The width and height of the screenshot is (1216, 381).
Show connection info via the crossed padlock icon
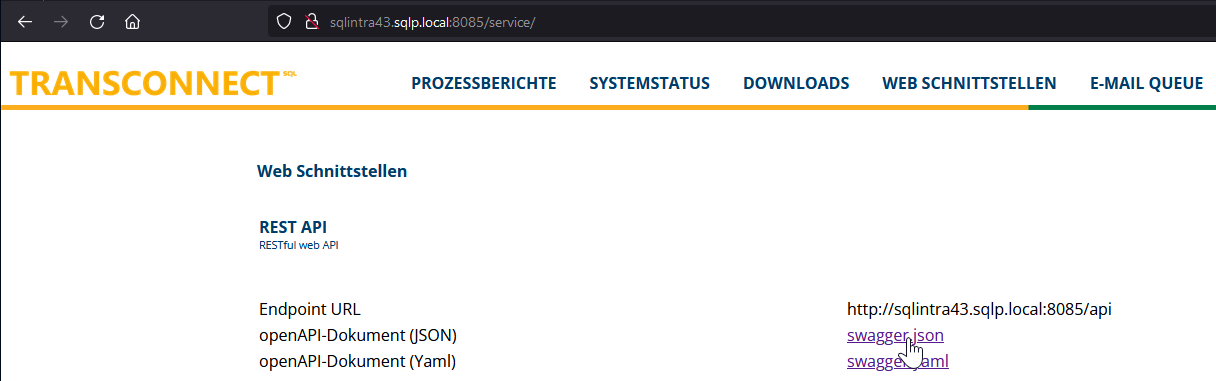[x=311, y=21]
